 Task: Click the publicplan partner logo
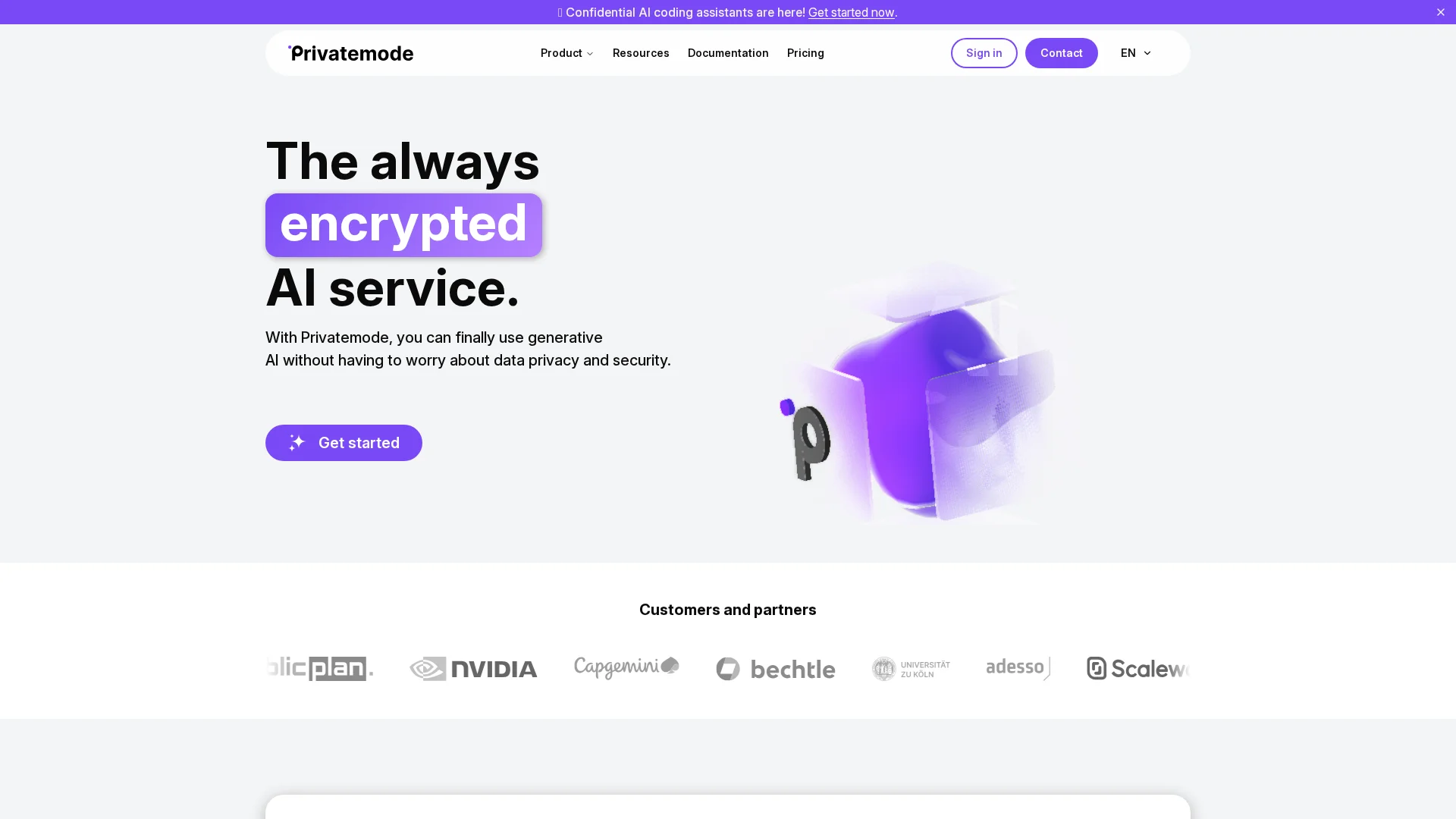point(319,669)
